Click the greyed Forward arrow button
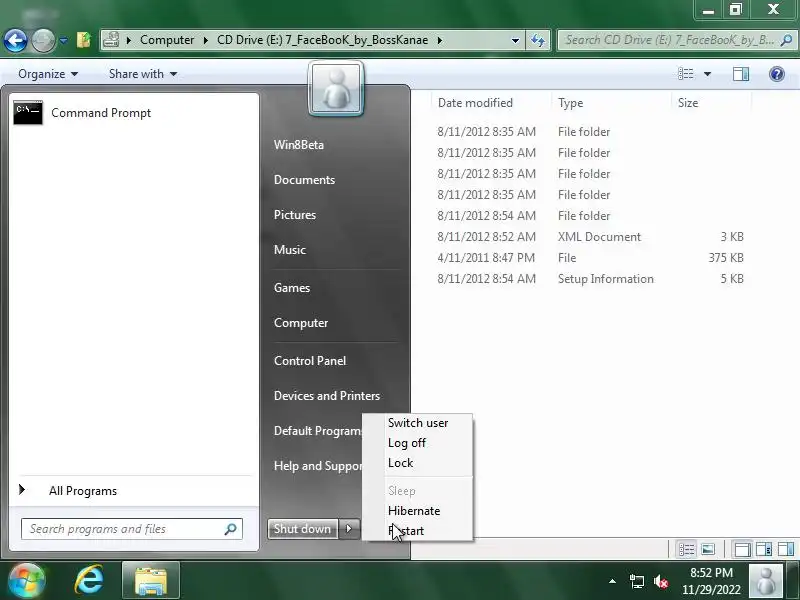800x600 pixels. (43, 40)
